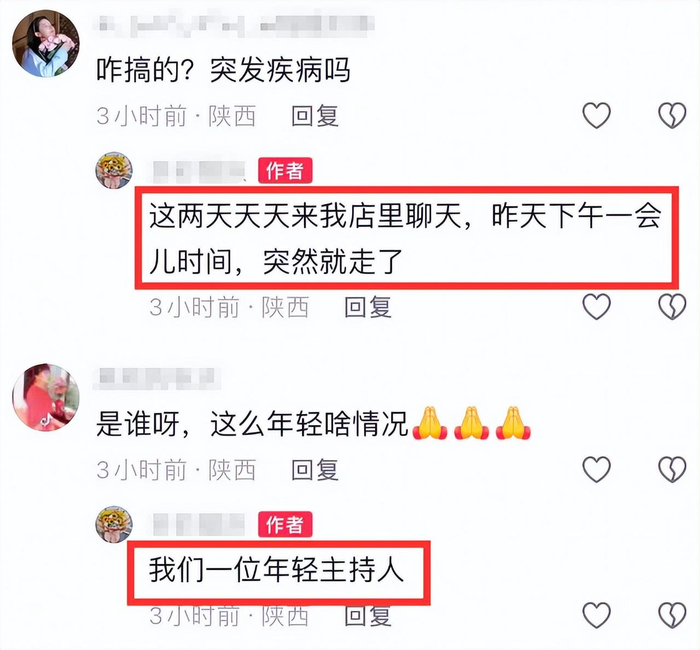Like the comment '咋搞的？突发疾病吗'
This screenshot has width=700, height=650.
[x=597, y=115]
